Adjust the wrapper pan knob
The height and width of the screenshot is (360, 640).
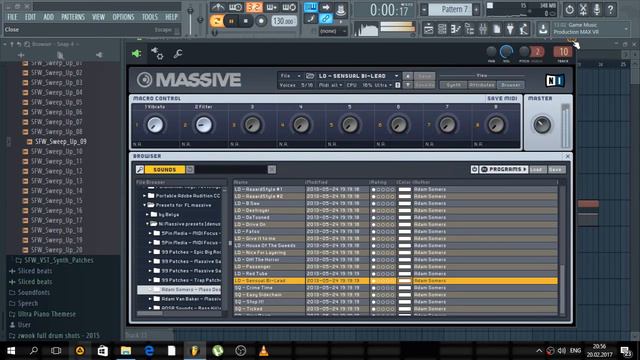coord(491,52)
